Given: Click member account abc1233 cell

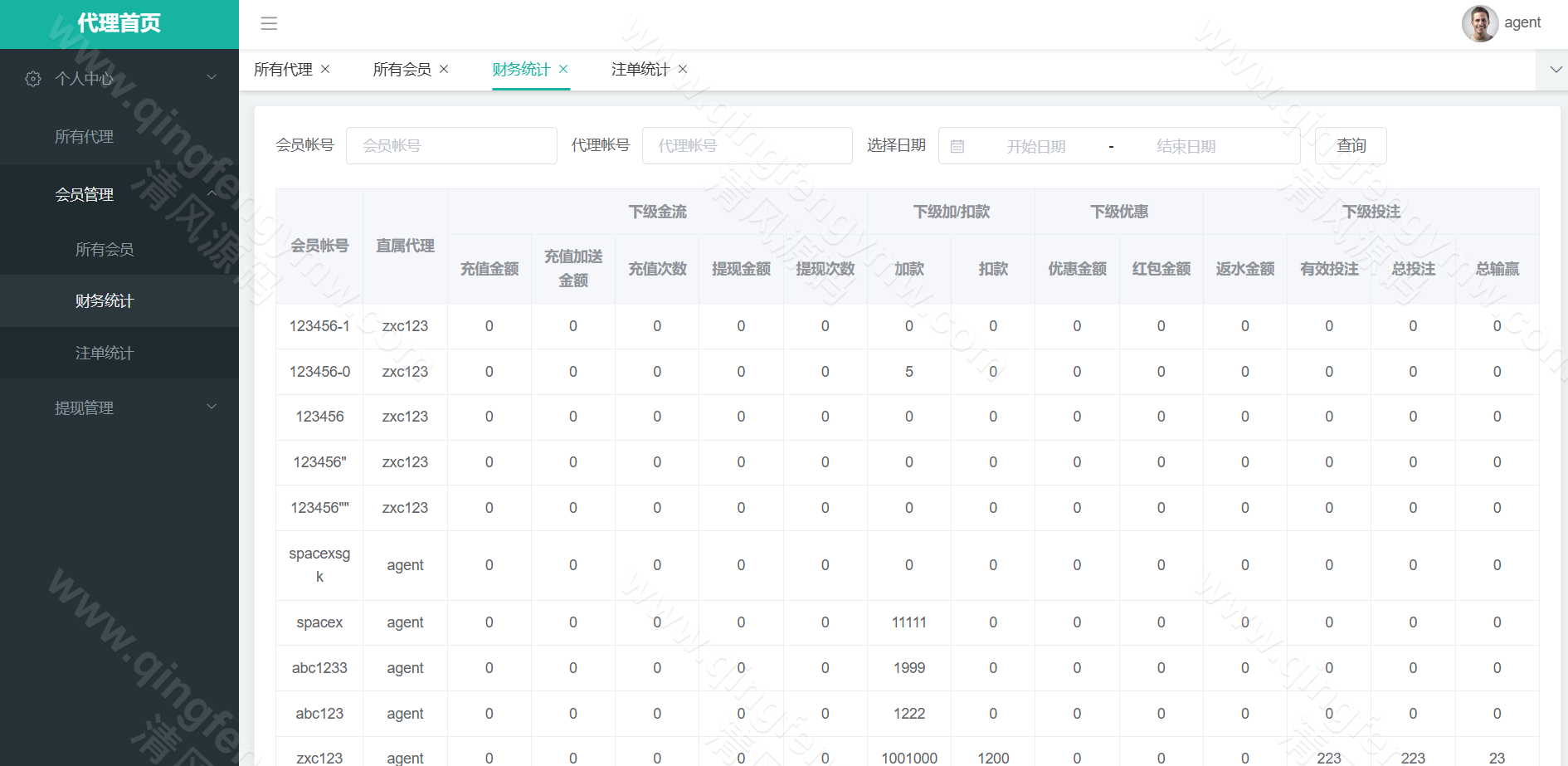Looking at the screenshot, I should 319,669.
